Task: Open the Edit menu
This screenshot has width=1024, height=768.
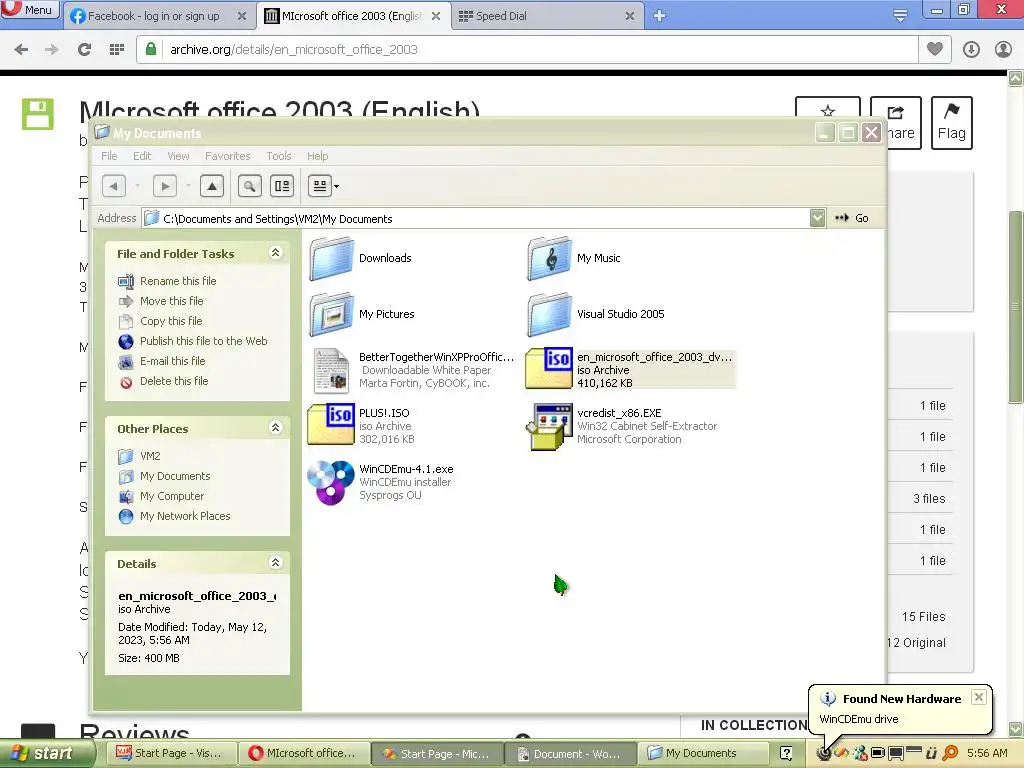Action: (x=142, y=156)
